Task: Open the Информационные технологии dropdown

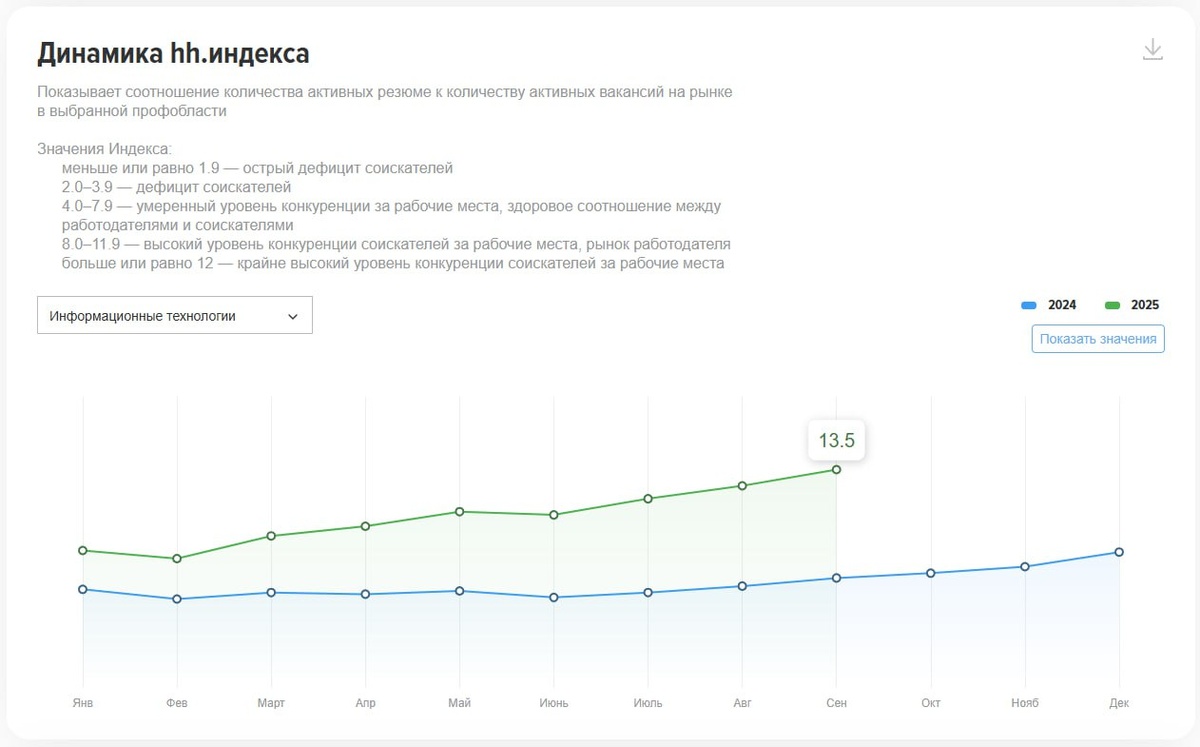Action: pyautogui.click(x=175, y=315)
